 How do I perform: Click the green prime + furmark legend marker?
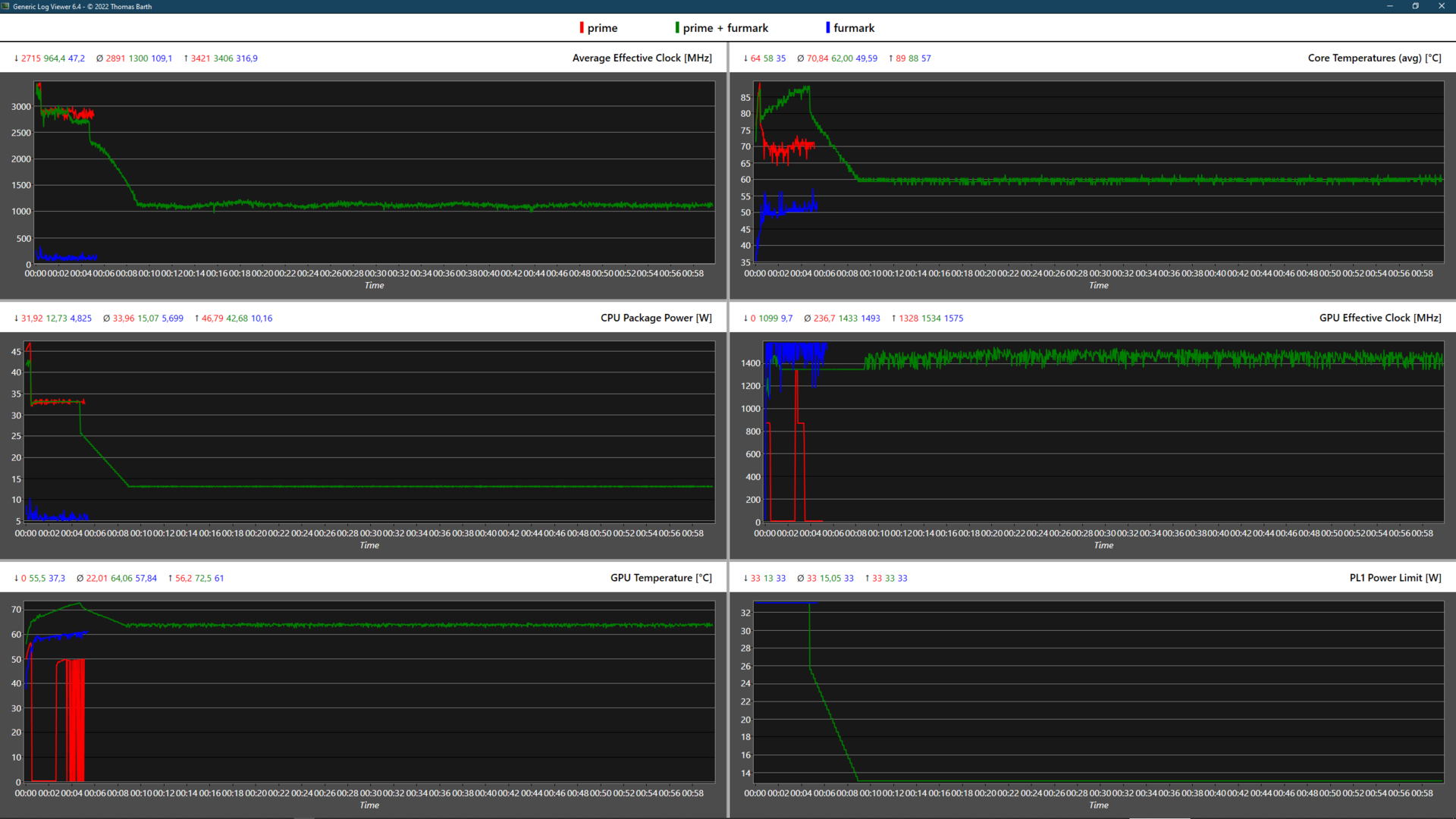[x=677, y=28]
